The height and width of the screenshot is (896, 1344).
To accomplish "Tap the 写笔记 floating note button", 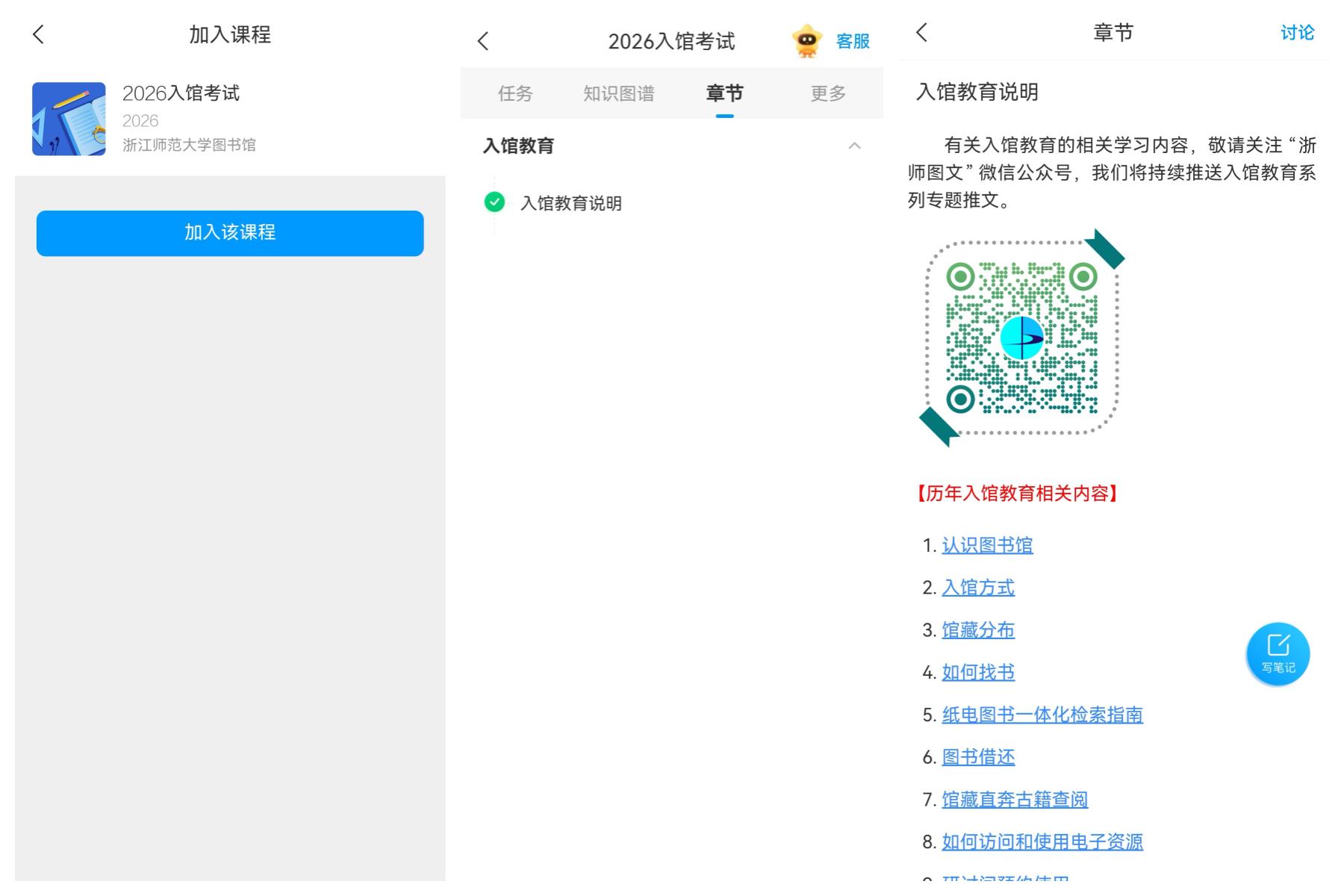I will (x=1278, y=654).
